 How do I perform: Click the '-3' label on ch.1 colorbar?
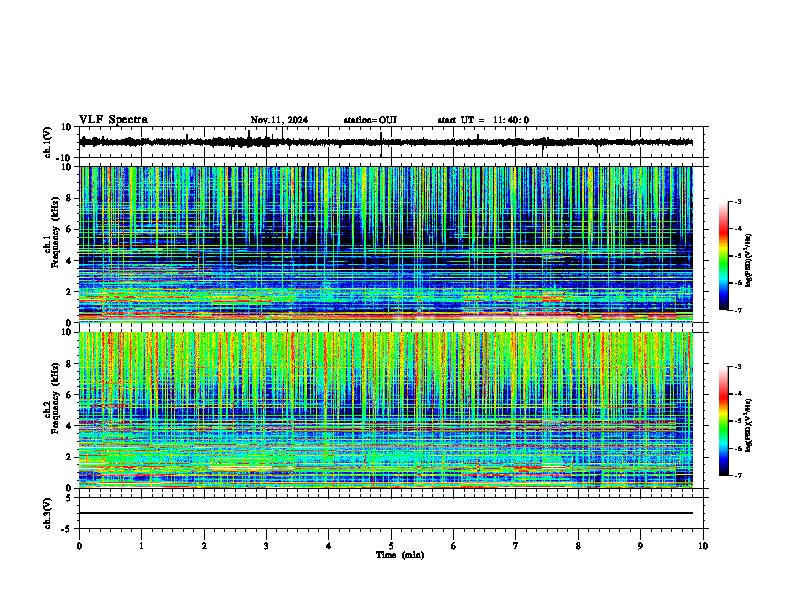point(737,201)
